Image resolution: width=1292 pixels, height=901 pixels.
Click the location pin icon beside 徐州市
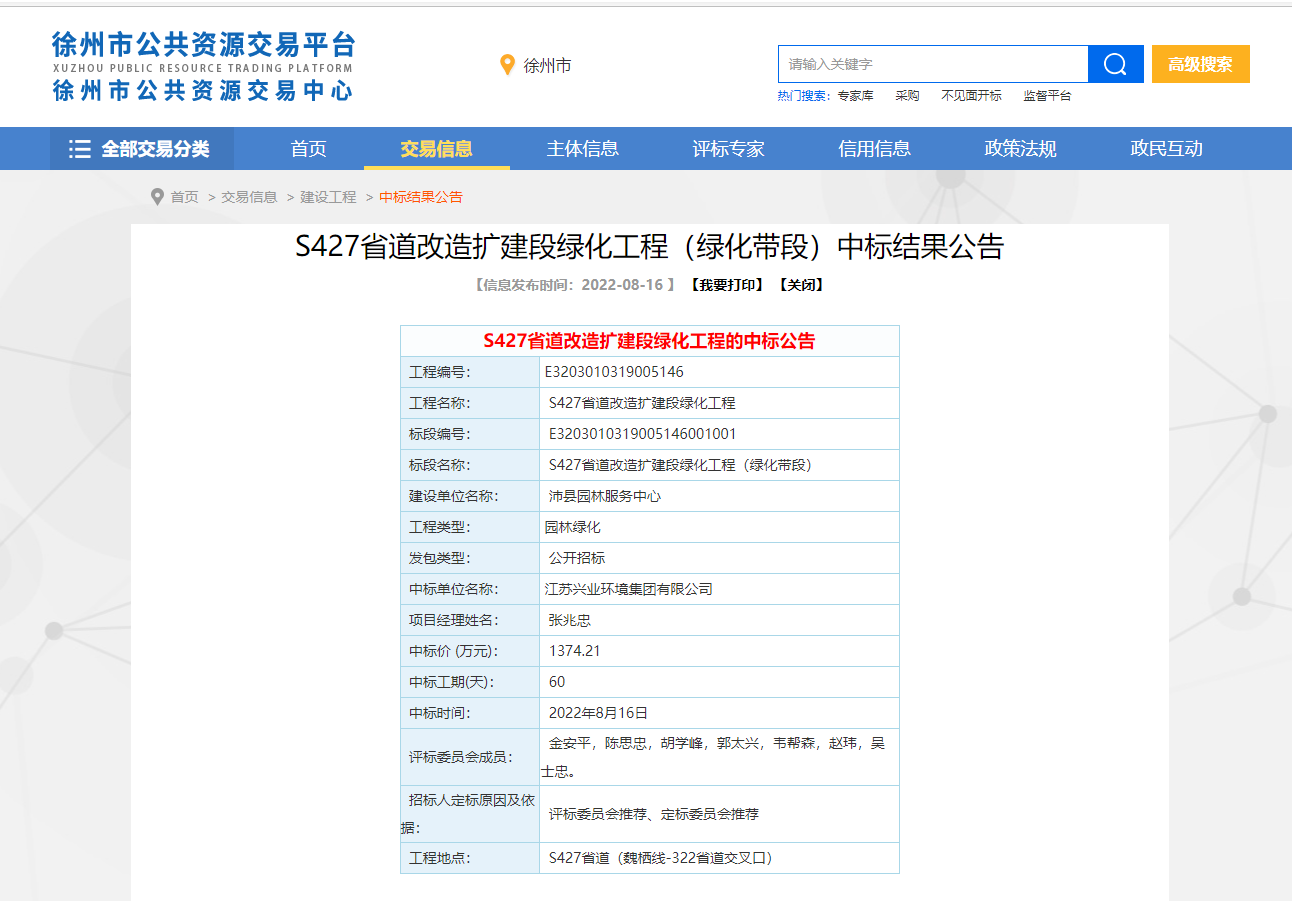click(507, 65)
